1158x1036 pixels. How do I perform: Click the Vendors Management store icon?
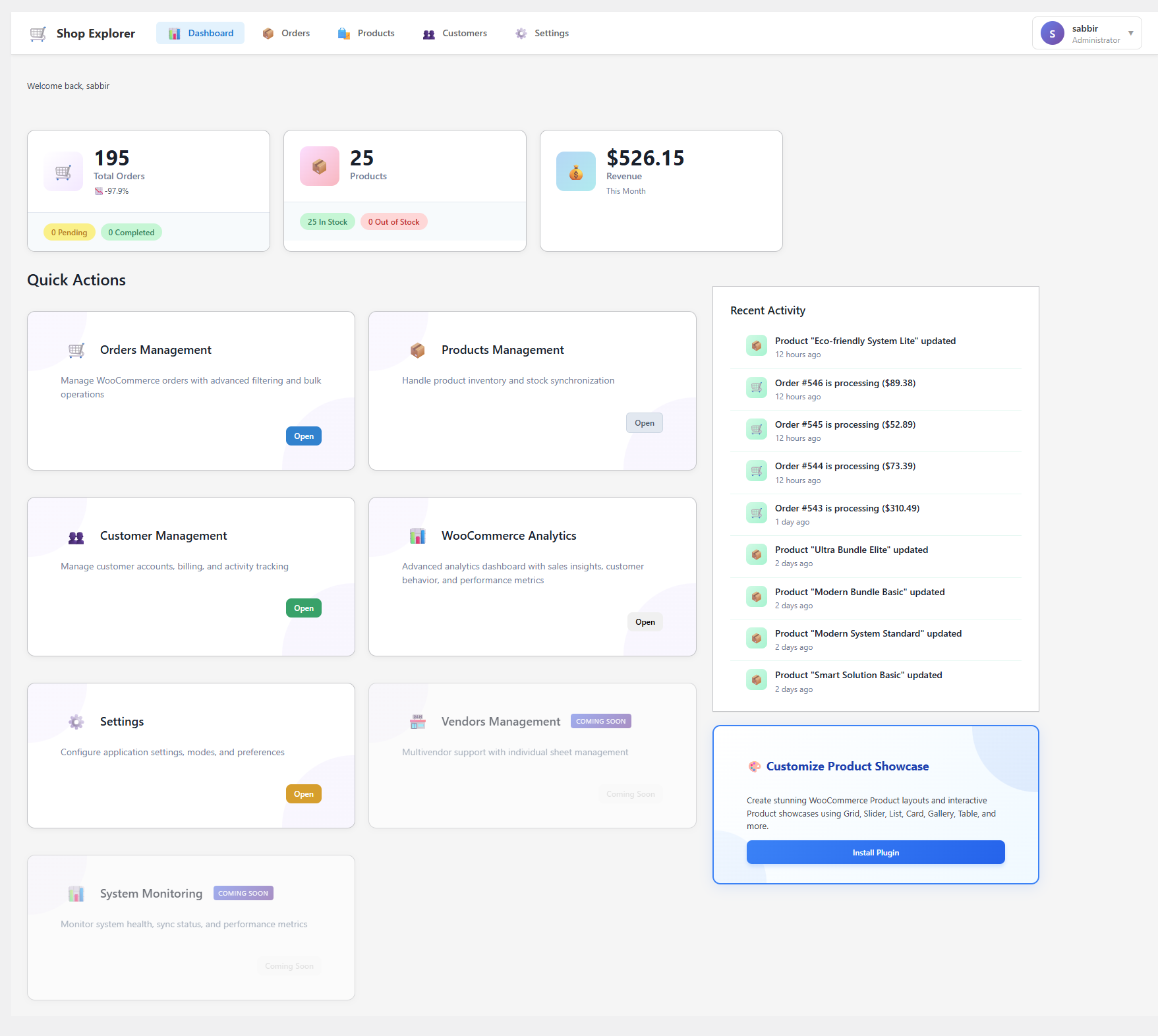(x=418, y=722)
